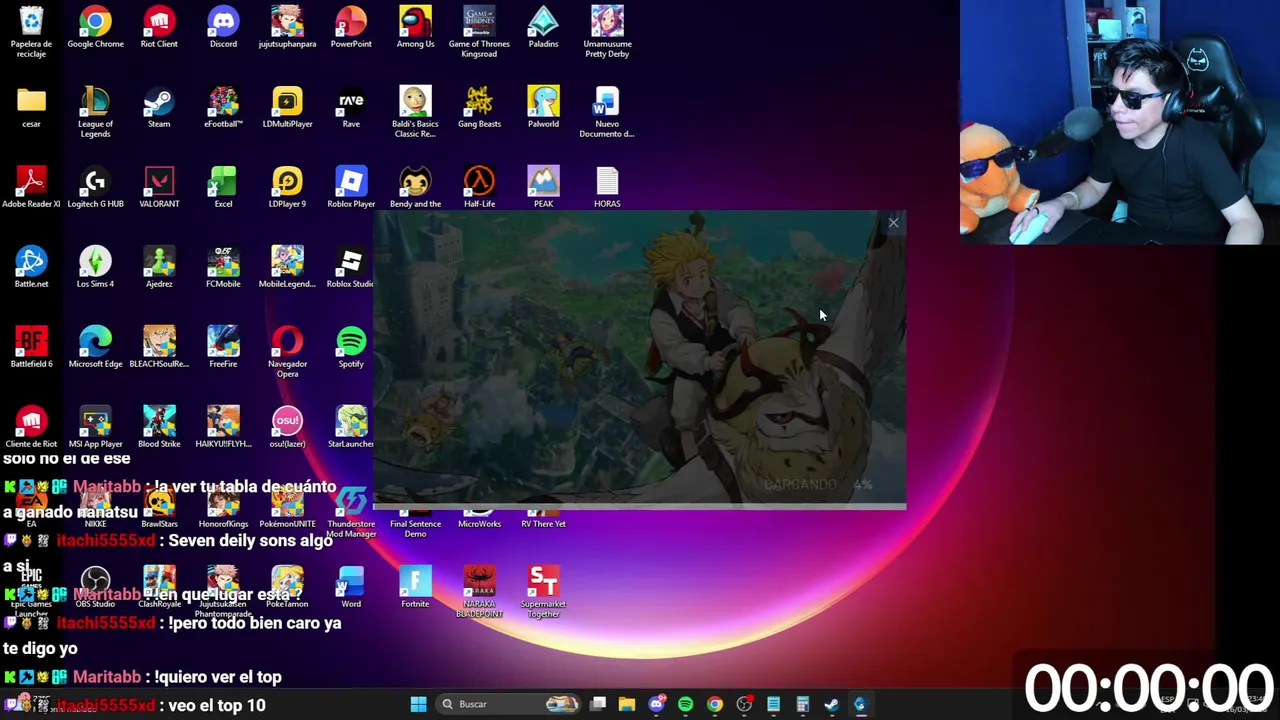Image resolution: width=1280 pixels, height=720 pixels.
Task: Select the Ajedrez desktop icon
Action: click(x=159, y=267)
